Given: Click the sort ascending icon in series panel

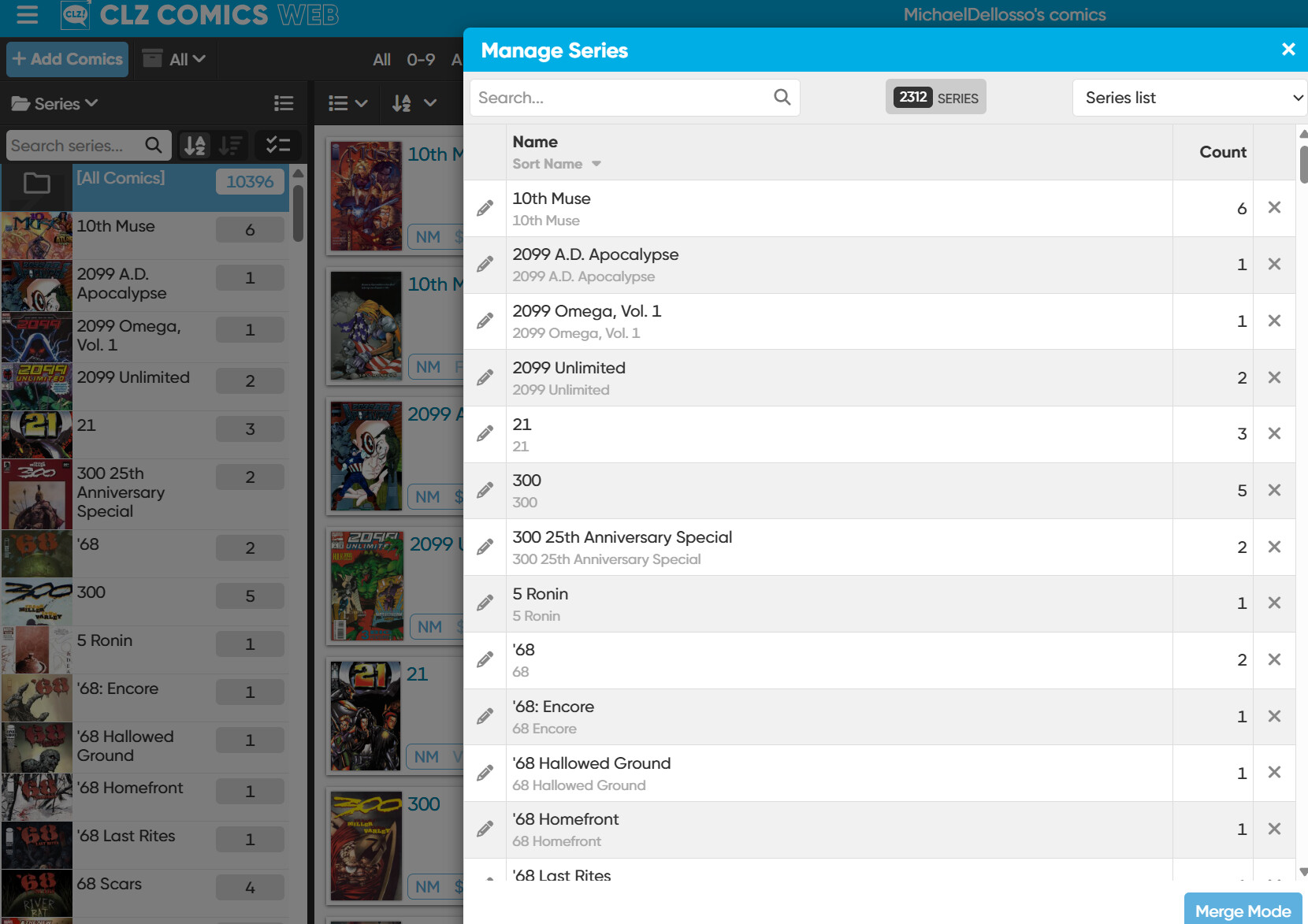Looking at the screenshot, I should pos(195,146).
